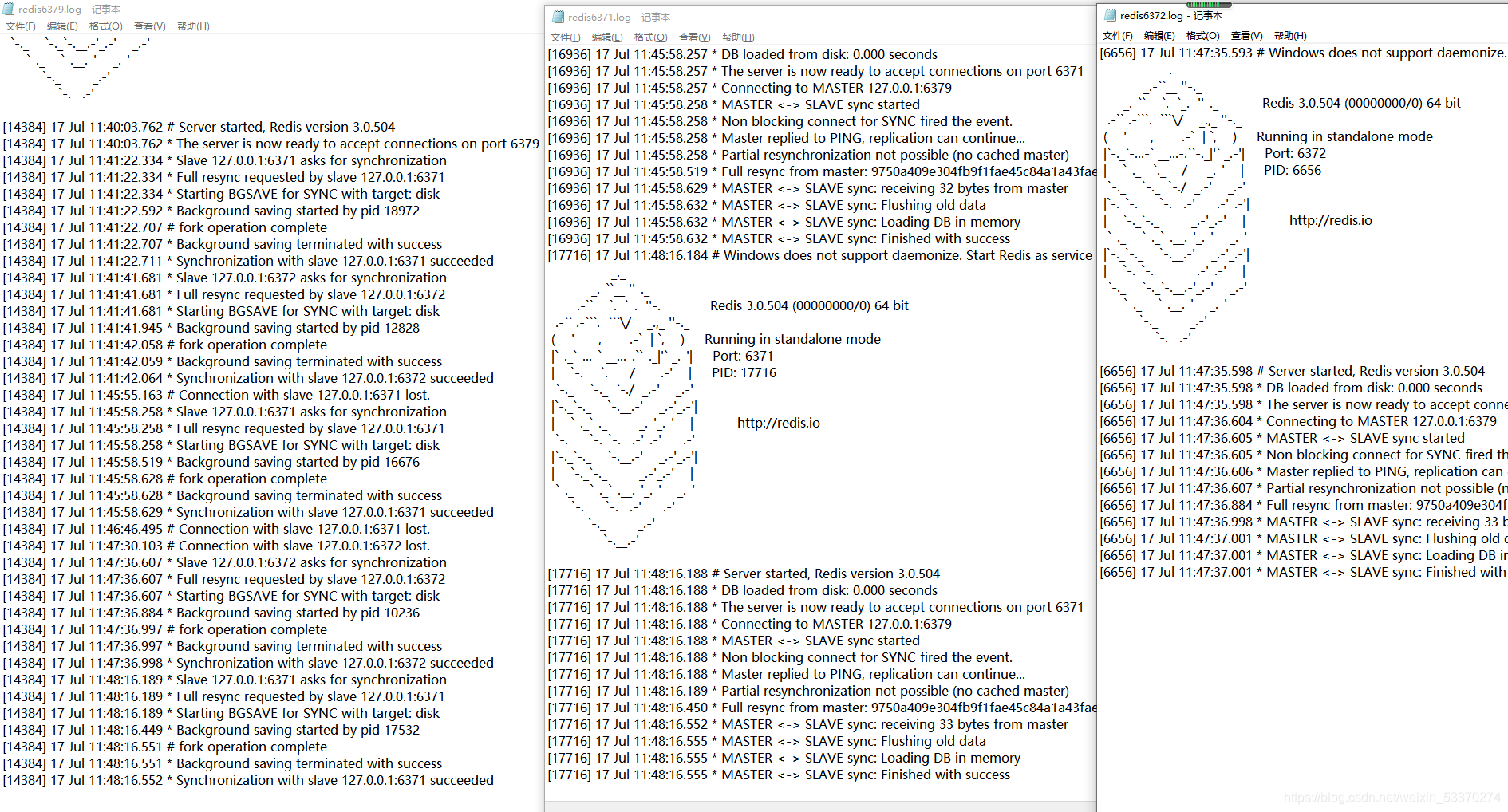Viewport: 1508px width, 812px height.
Task: Click '[17716] Partial resynchronization not possible' line
Action: coord(808,691)
